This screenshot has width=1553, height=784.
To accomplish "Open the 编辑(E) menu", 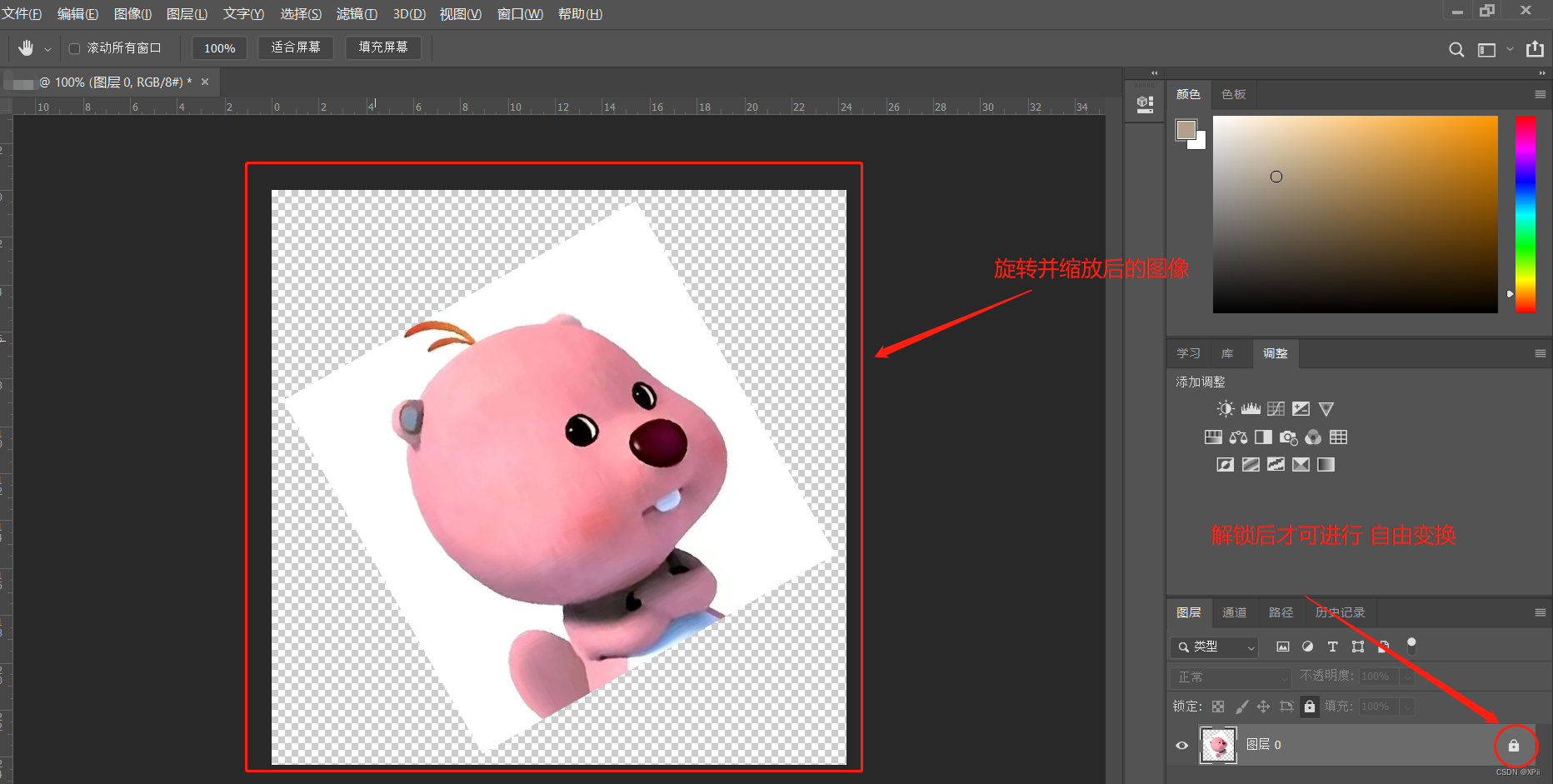I will click(77, 14).
